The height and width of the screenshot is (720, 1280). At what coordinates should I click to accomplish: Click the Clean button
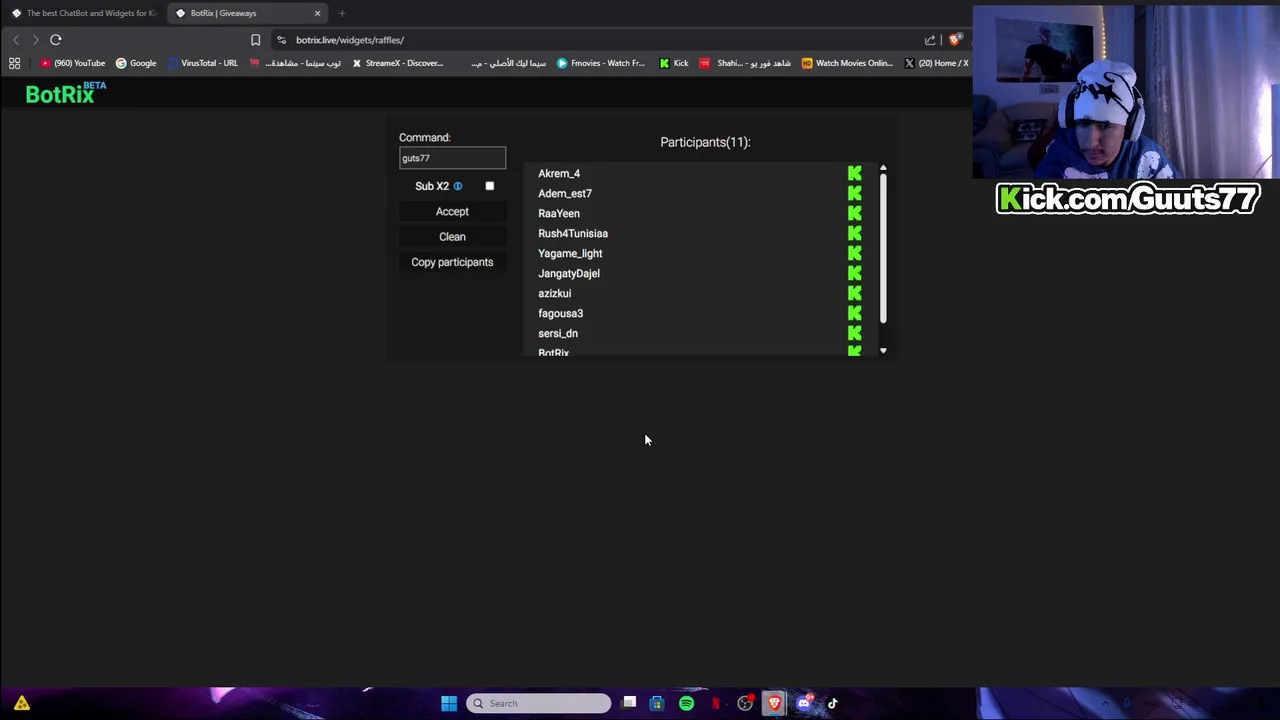point(452,237)
